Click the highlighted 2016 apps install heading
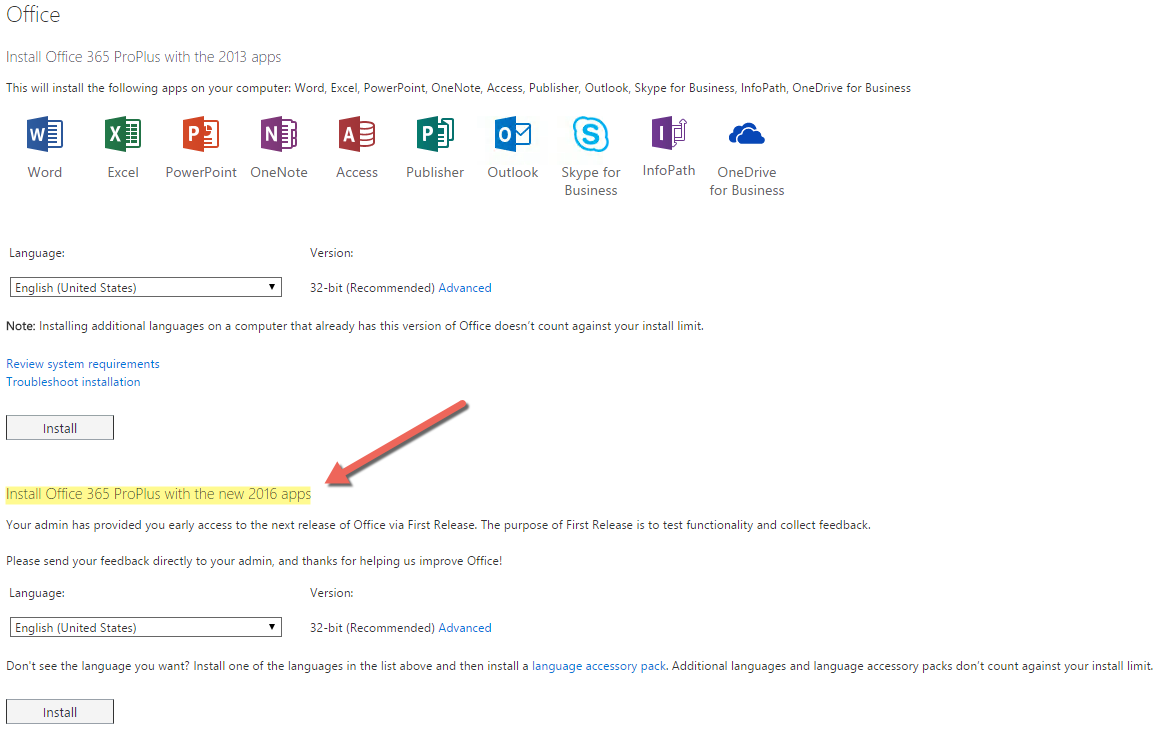 (x=158, y=494)
